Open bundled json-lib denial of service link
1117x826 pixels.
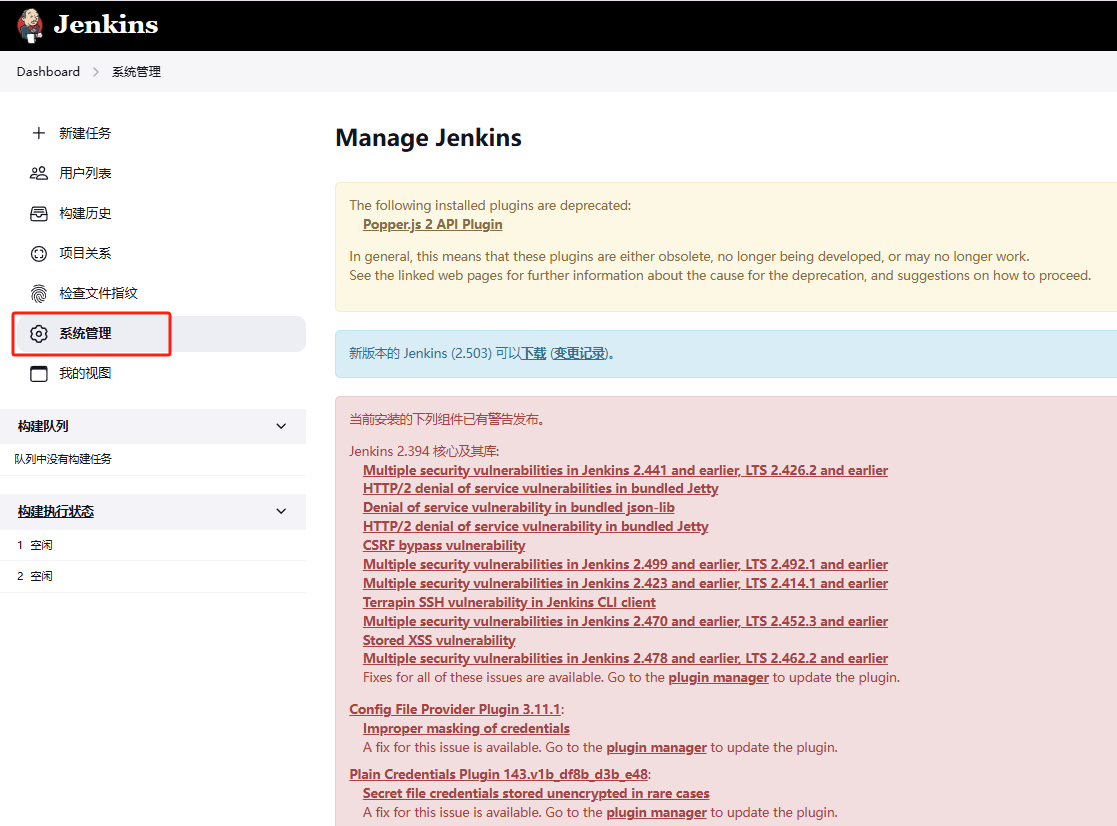point(519,507)
